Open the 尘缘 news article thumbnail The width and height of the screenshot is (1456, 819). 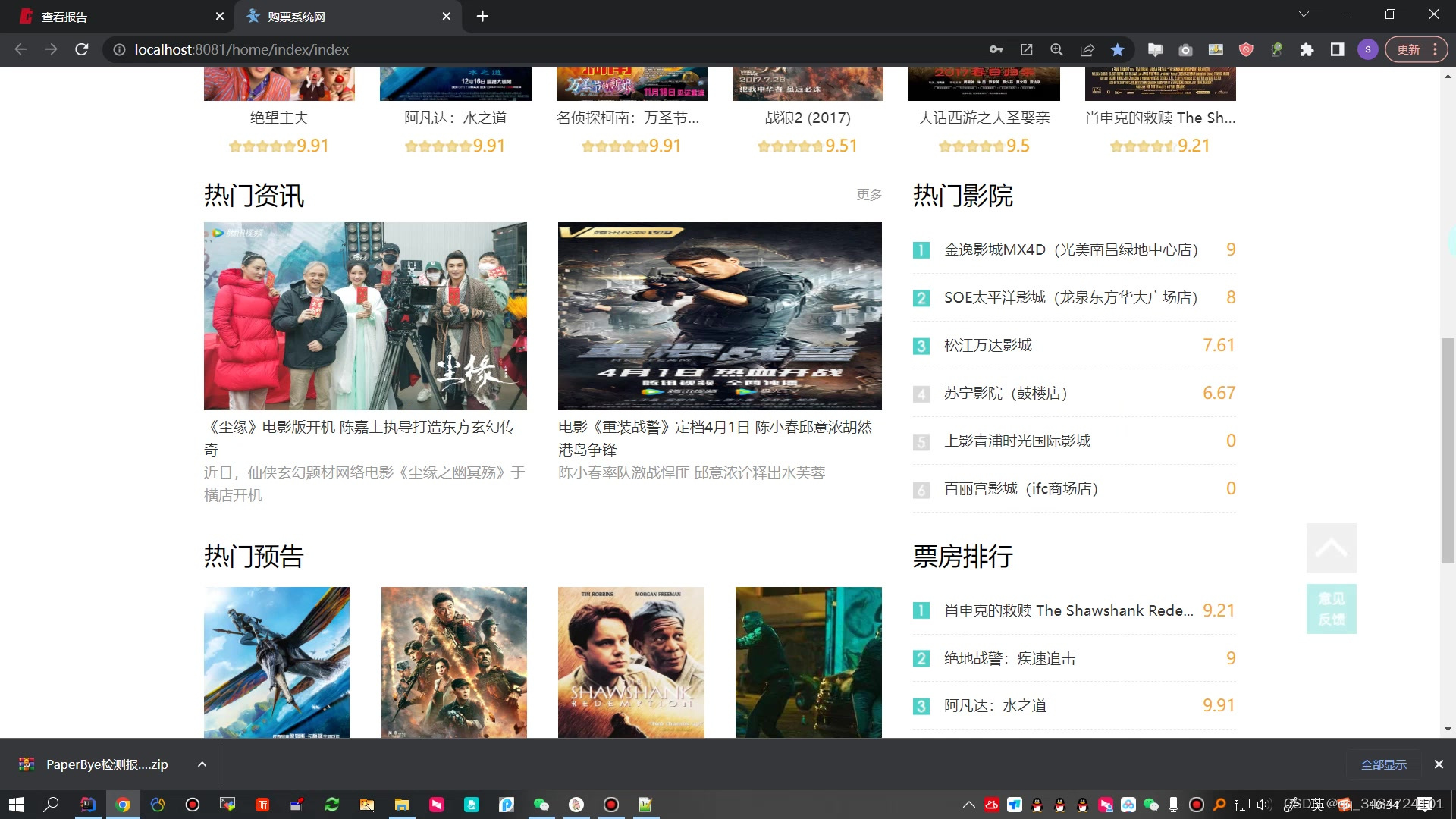click(x=365, y=316)
